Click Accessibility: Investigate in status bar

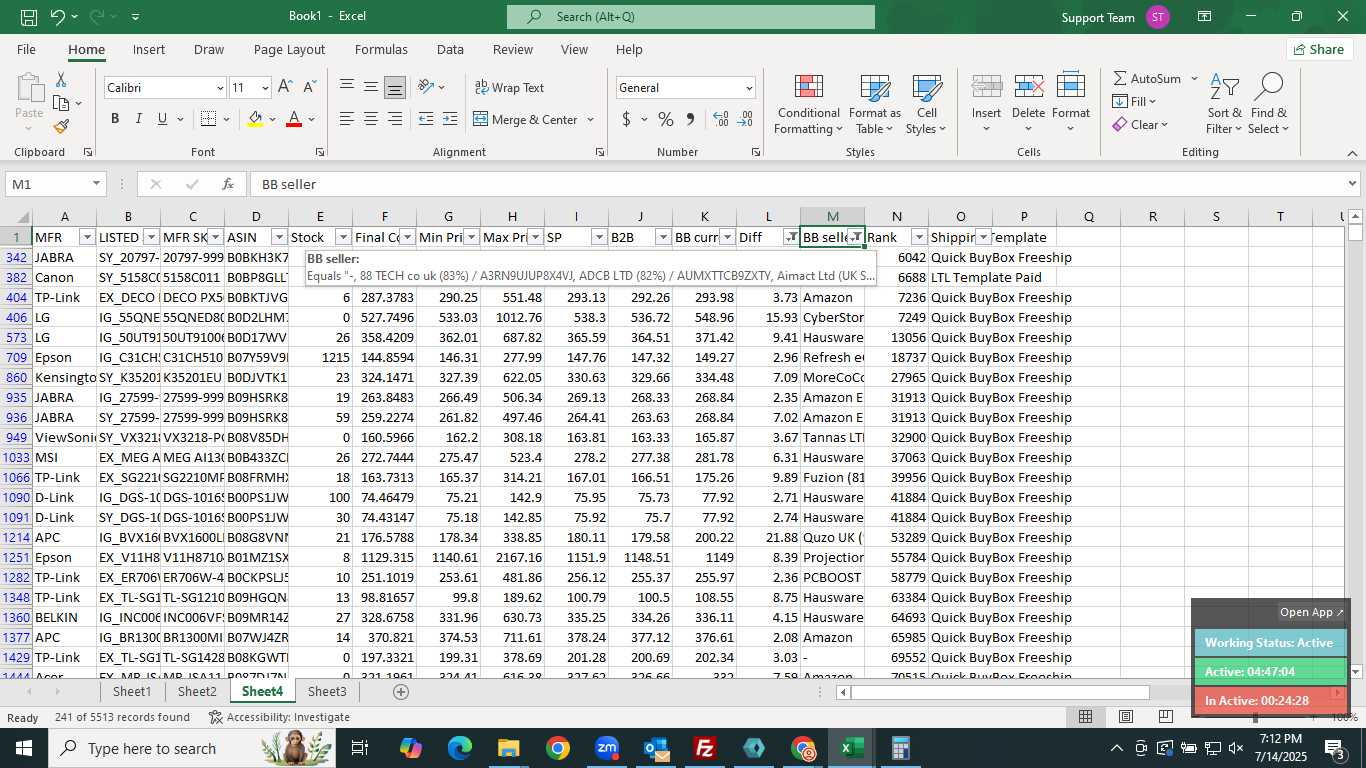click(x=279, y=717)
